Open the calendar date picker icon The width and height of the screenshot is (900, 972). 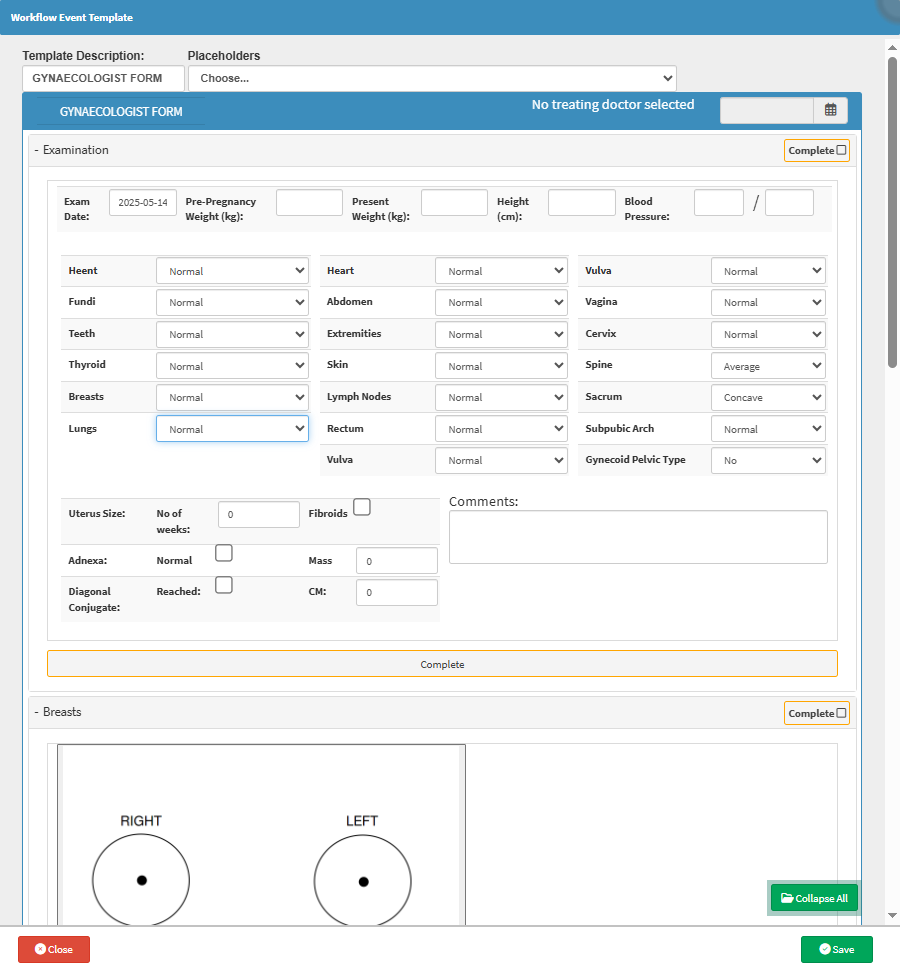831,110
